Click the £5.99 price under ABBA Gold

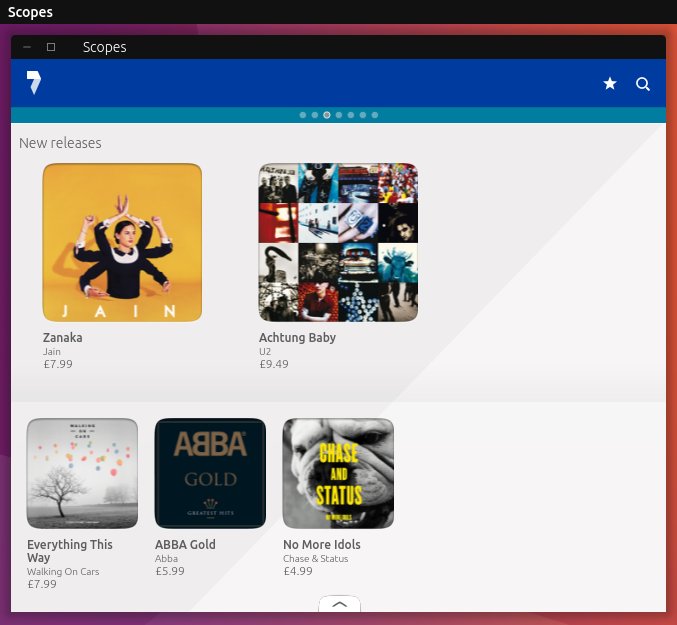tap(170, 571)
